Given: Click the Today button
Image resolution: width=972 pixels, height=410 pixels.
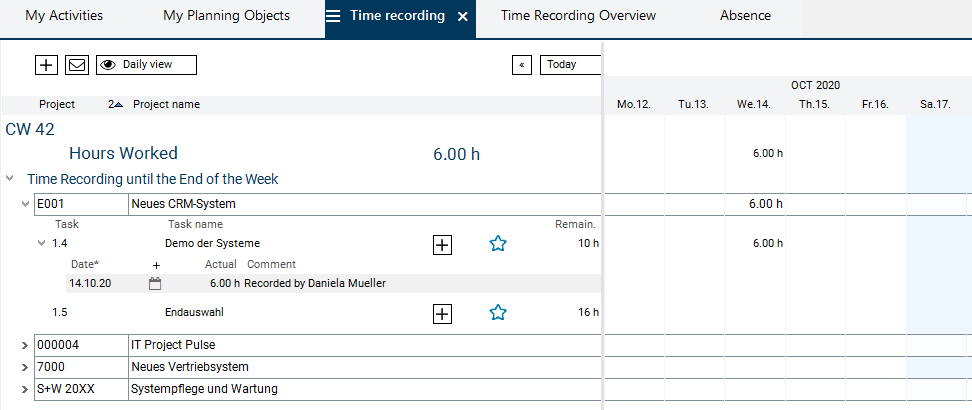Looking at the screenshot, I should click(570, 65).
